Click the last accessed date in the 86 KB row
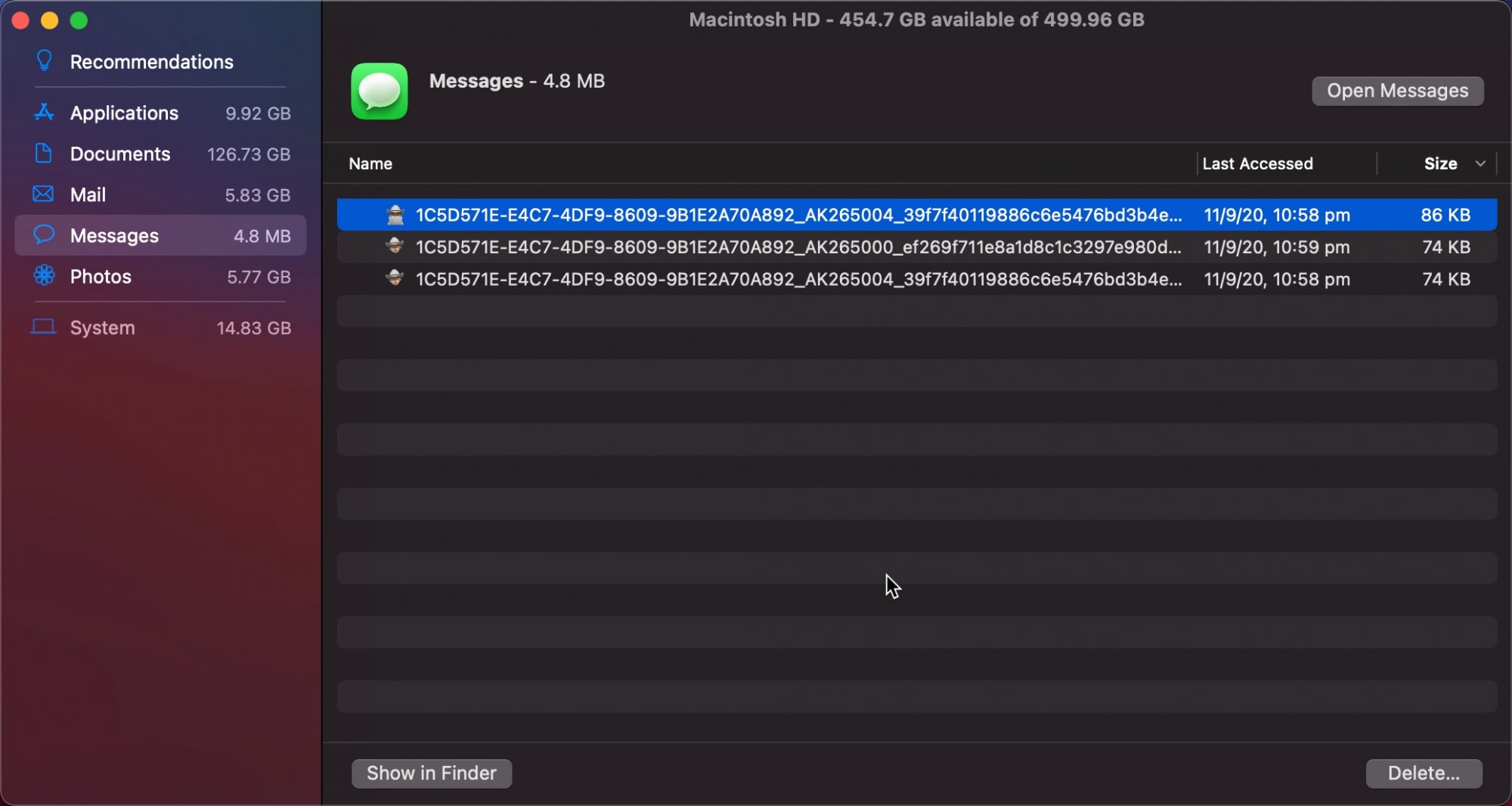The image size is (1512, 806). (1277, 215)
